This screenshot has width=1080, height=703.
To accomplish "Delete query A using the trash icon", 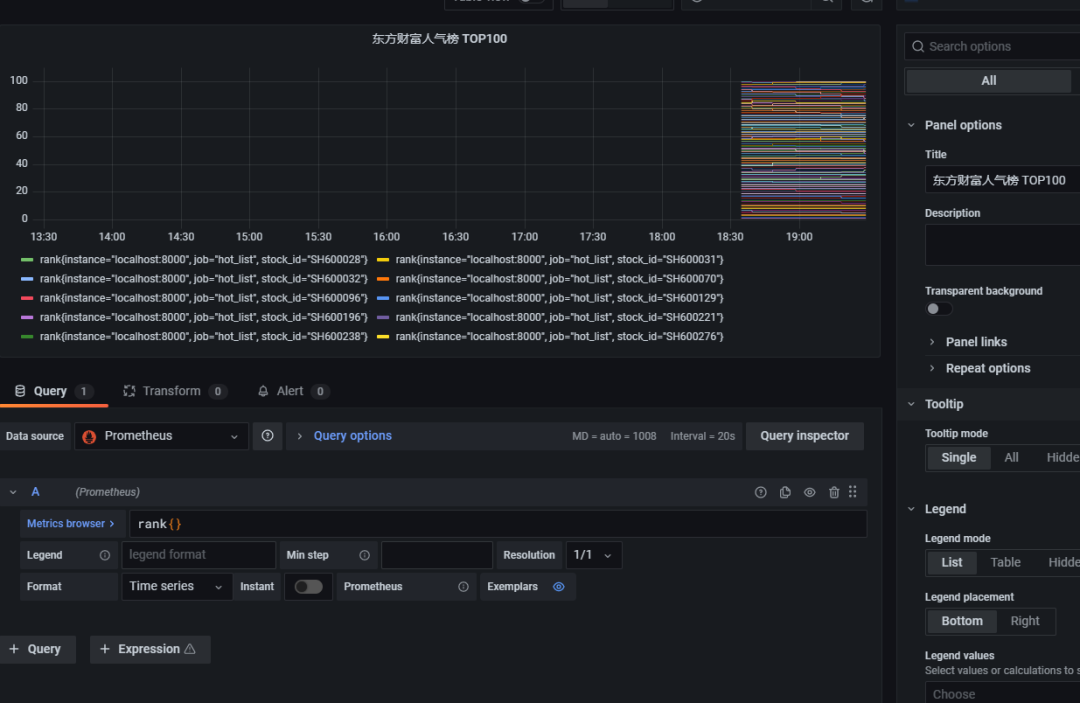I will [834, 492].
